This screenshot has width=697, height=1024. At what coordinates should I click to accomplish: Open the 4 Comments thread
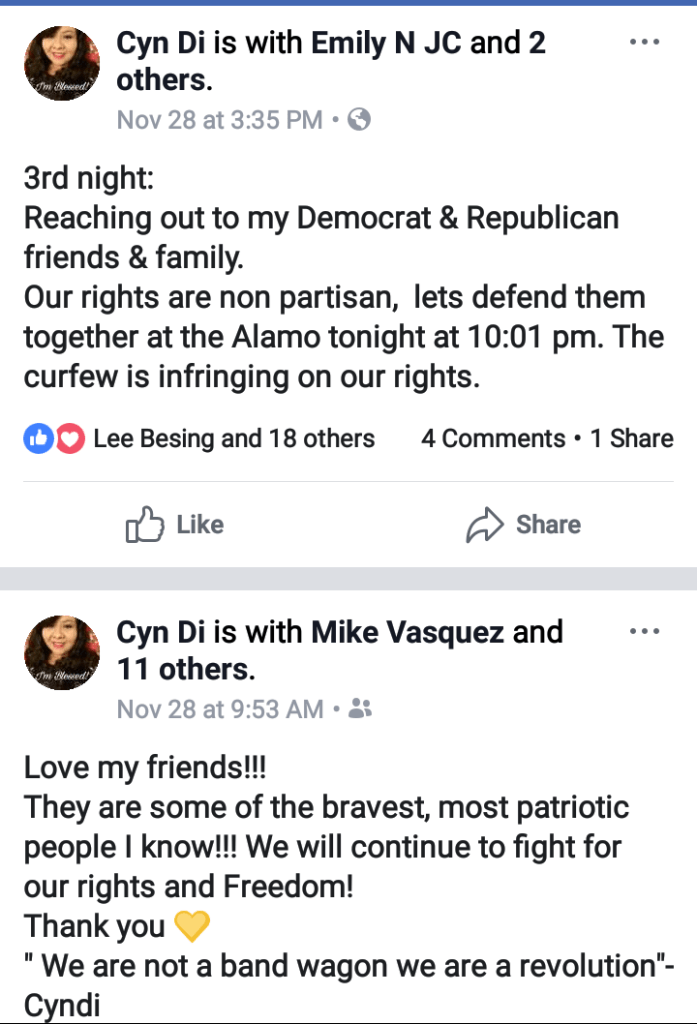click(x=493, y=438)
